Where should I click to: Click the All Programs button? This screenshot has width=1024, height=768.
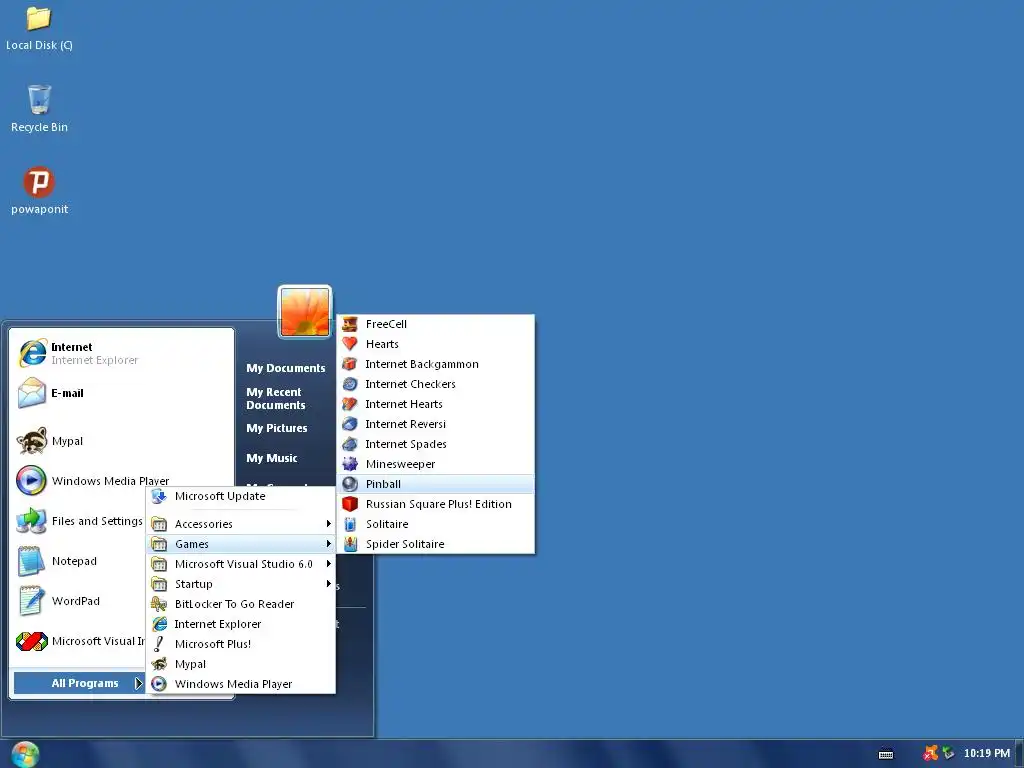pyautogui.click(x=78, y=683)
